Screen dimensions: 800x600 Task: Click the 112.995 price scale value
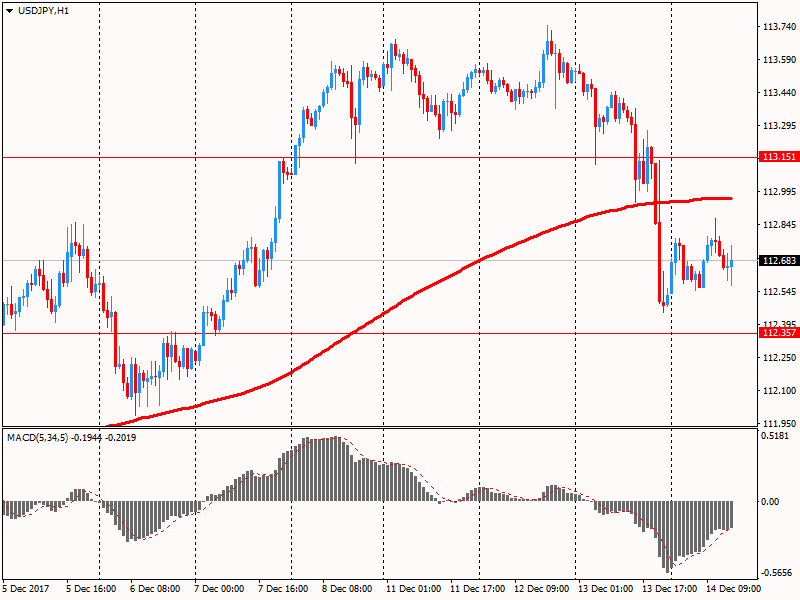point(779,192)
